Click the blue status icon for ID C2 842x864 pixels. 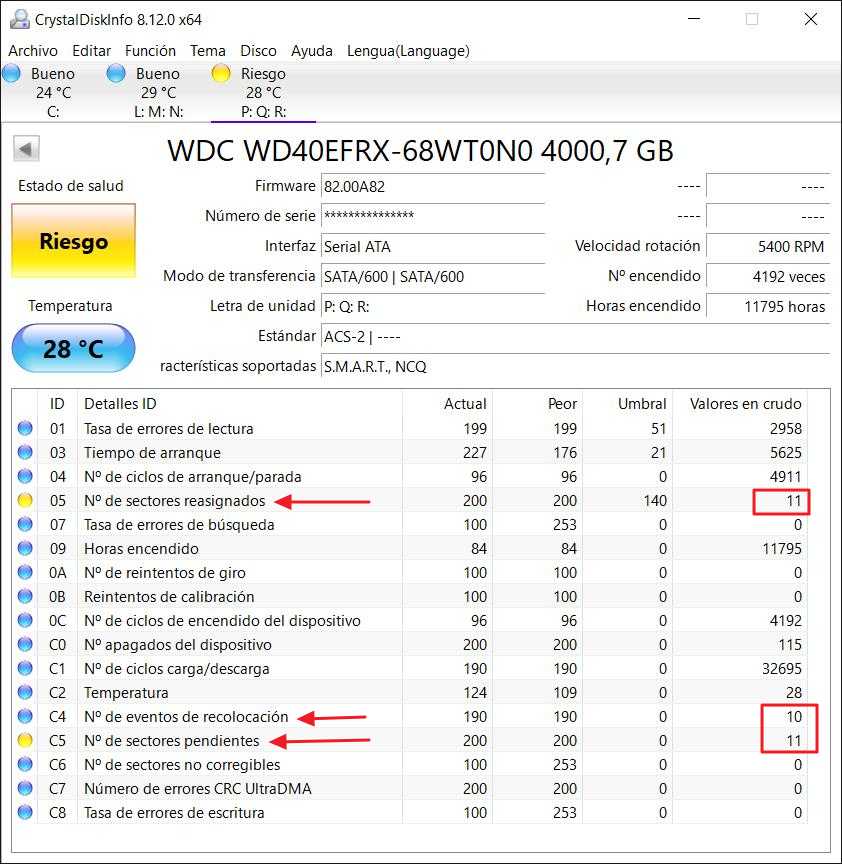25,692
